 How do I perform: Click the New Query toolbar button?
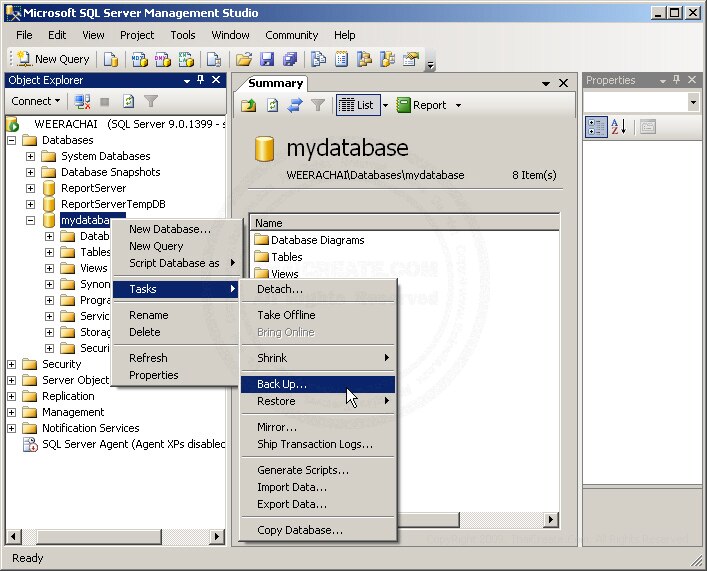click(x=53, y=59)
